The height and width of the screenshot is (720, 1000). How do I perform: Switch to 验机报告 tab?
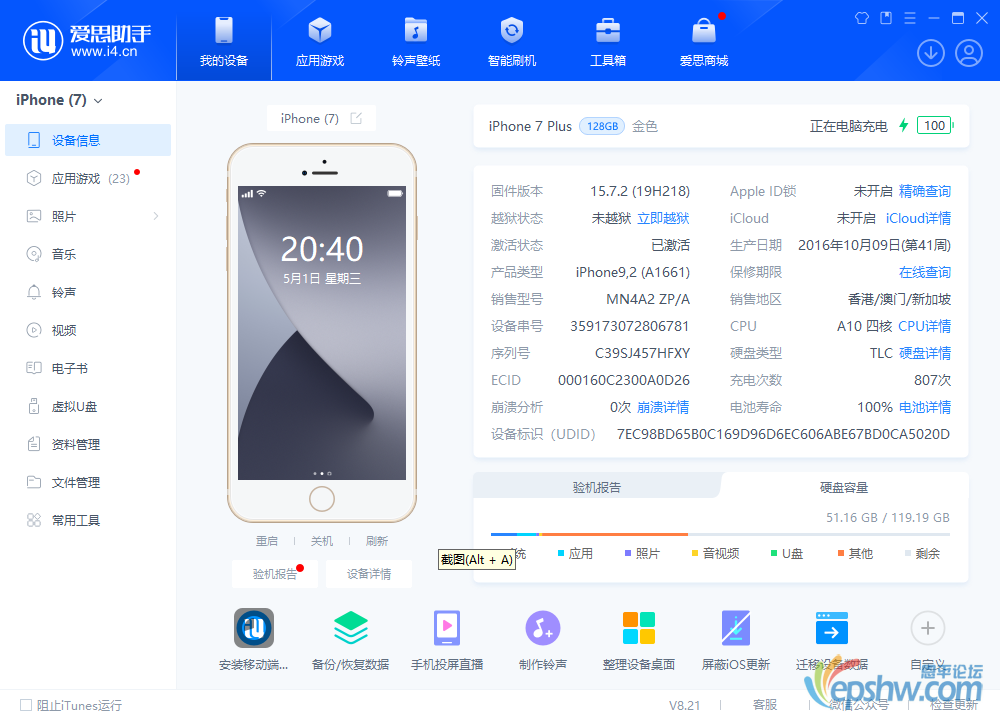pos(597,487)
